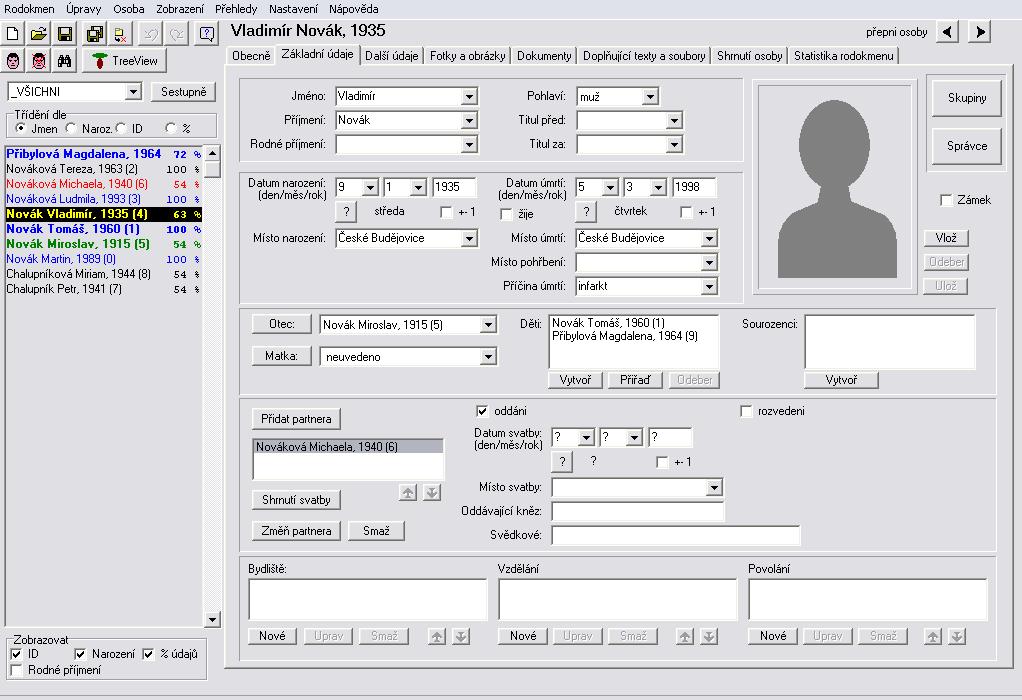Image resolution: width=1022 pixels, height=700 pixels.
Task: Save using the single floppy disk icon
Action: tap(64, 34)
